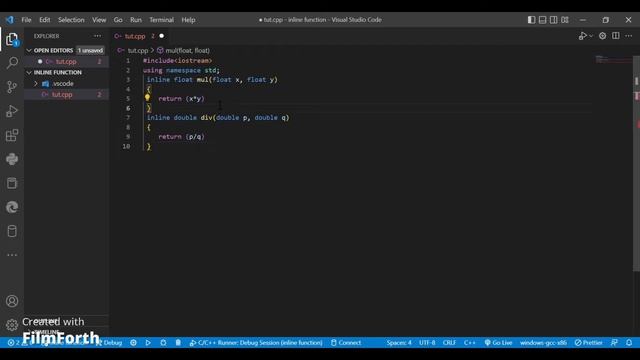Open the Selection menu
640x360 pixels.
point(71,20)
